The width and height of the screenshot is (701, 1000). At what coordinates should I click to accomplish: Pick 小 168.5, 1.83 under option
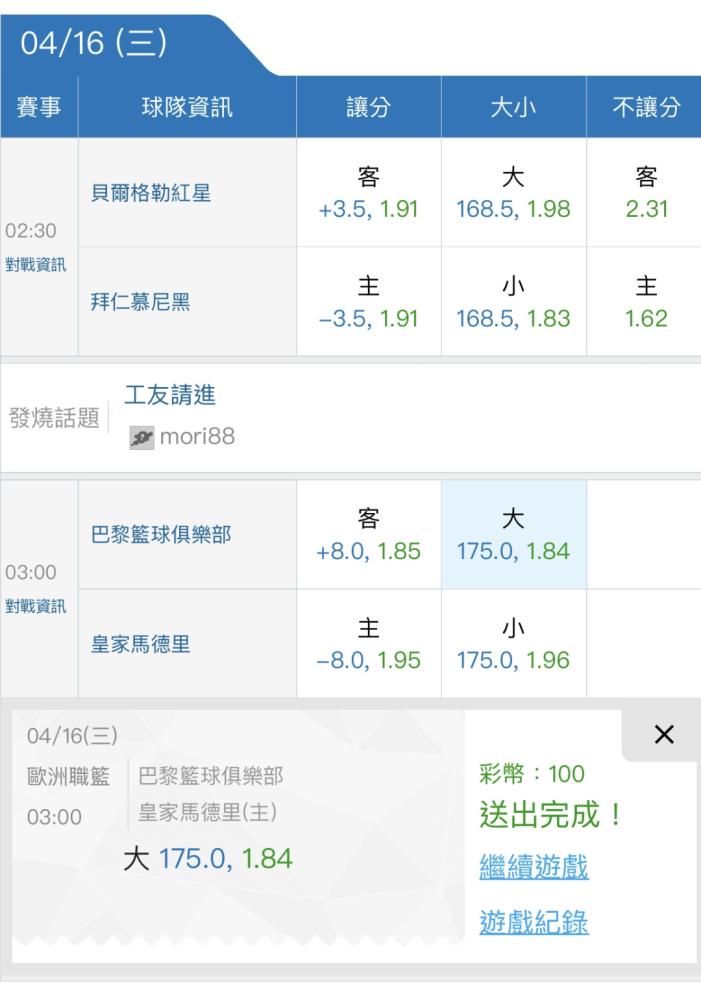click(513, 302)
